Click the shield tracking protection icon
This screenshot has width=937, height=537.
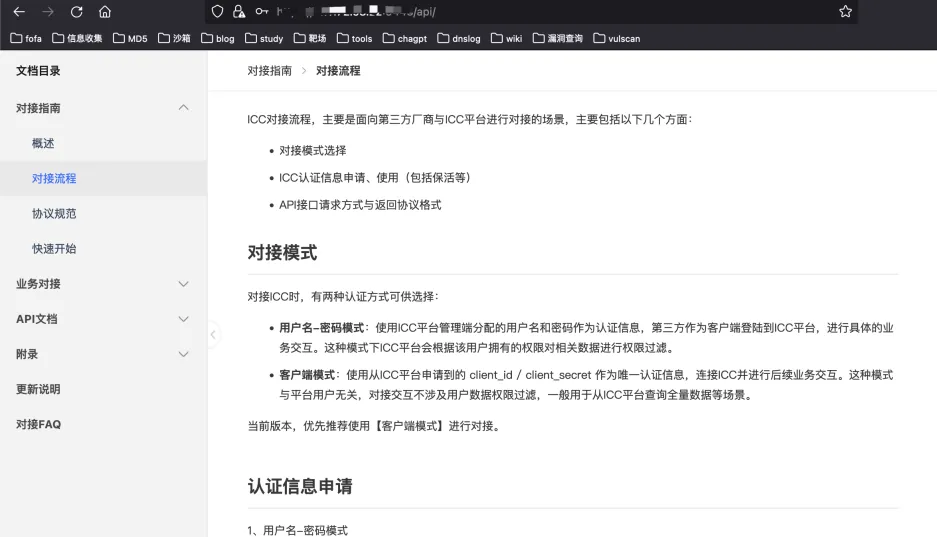click(218, 11)
